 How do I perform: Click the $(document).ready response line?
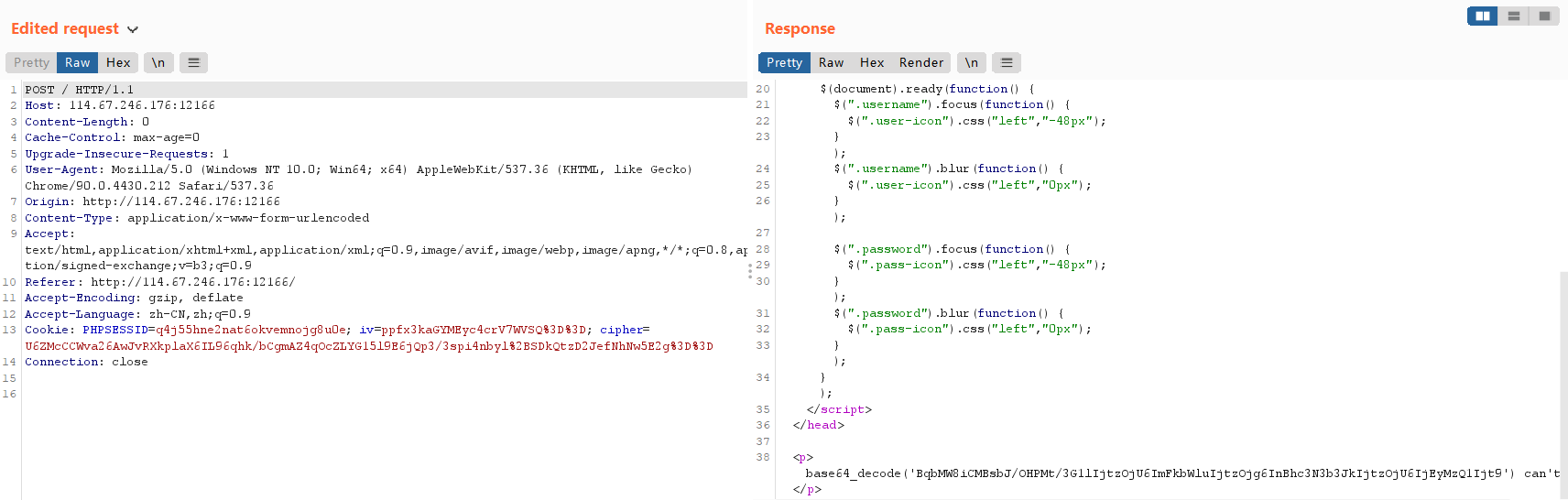point(927,89)
